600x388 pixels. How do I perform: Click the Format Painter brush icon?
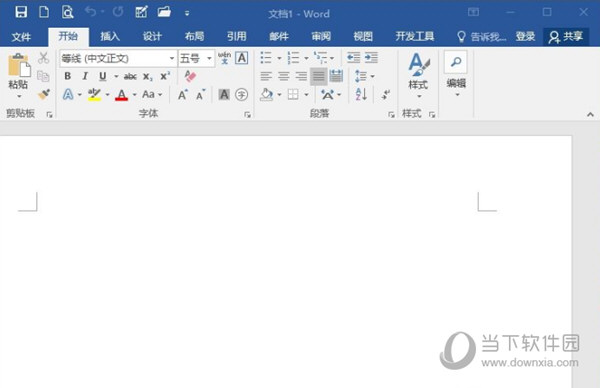(x=44, y=94)
